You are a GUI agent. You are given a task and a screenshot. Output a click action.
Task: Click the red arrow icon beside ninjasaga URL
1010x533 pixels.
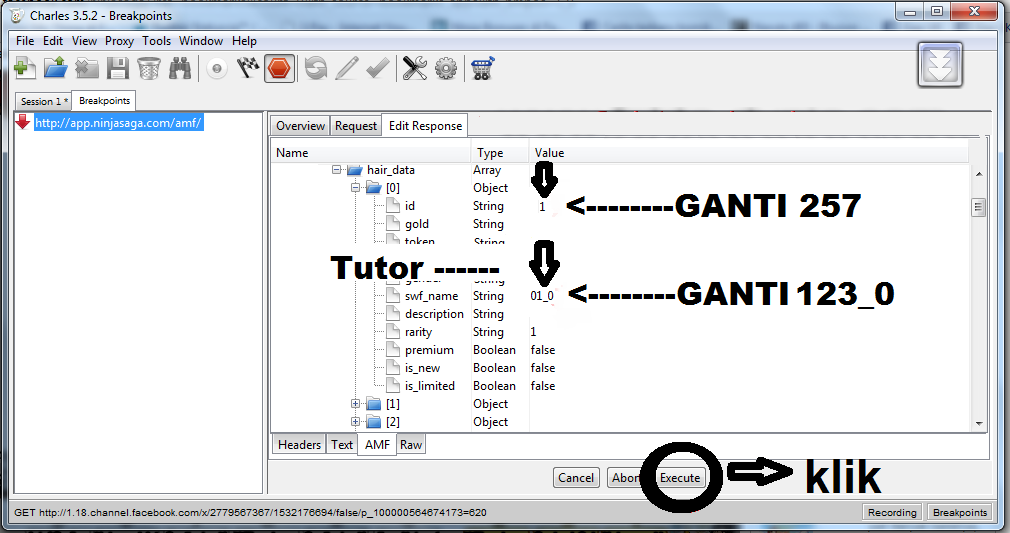(23, 122)
